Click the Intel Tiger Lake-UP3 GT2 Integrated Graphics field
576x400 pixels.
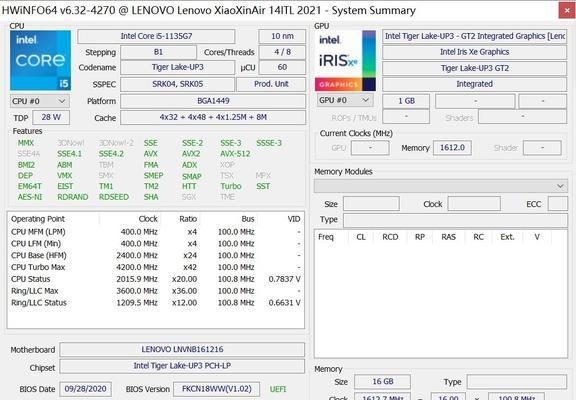click(474, 36)
